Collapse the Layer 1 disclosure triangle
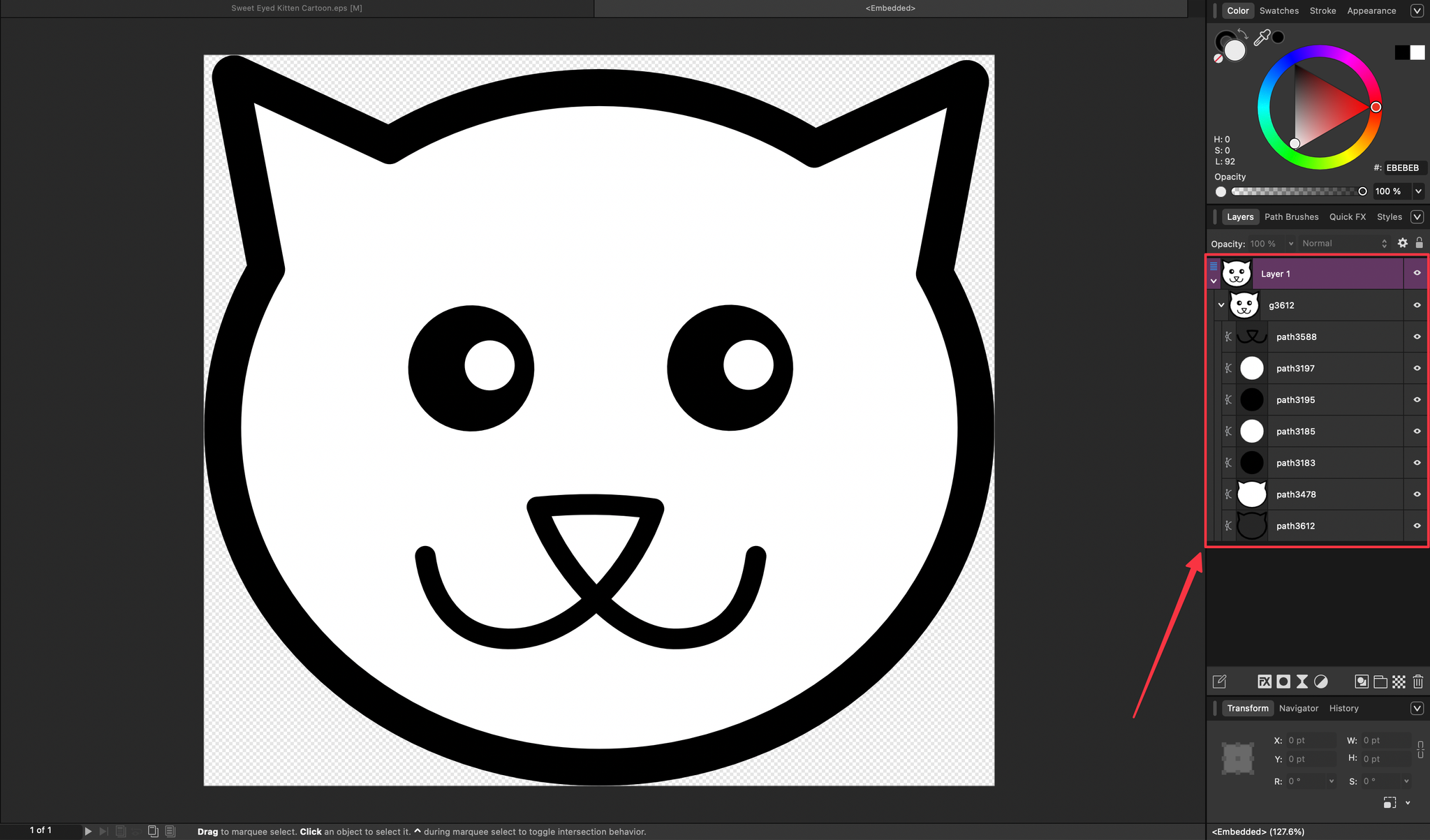The height and width of the screenshot is (840, 1430). click(x=1213, y=281)
